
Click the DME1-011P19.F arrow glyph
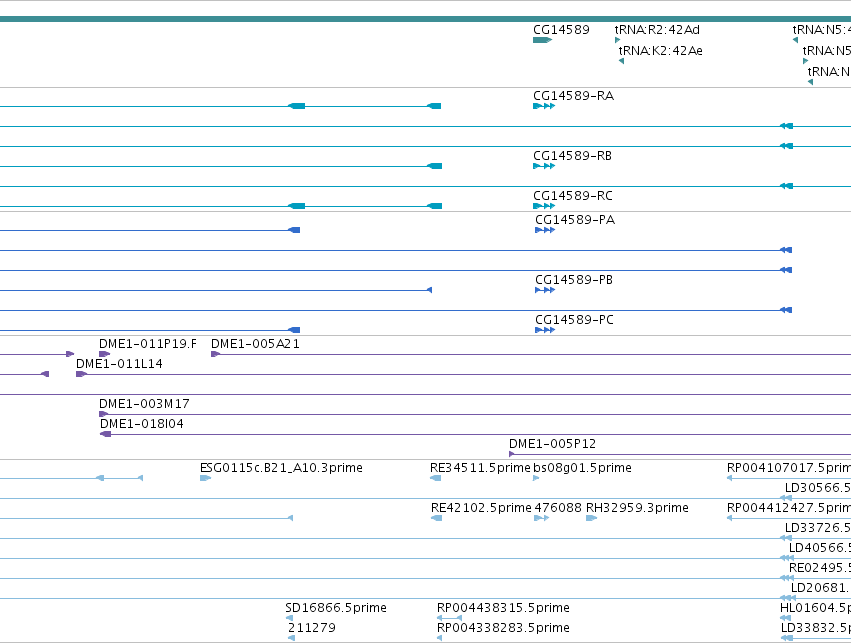point(104,354)
